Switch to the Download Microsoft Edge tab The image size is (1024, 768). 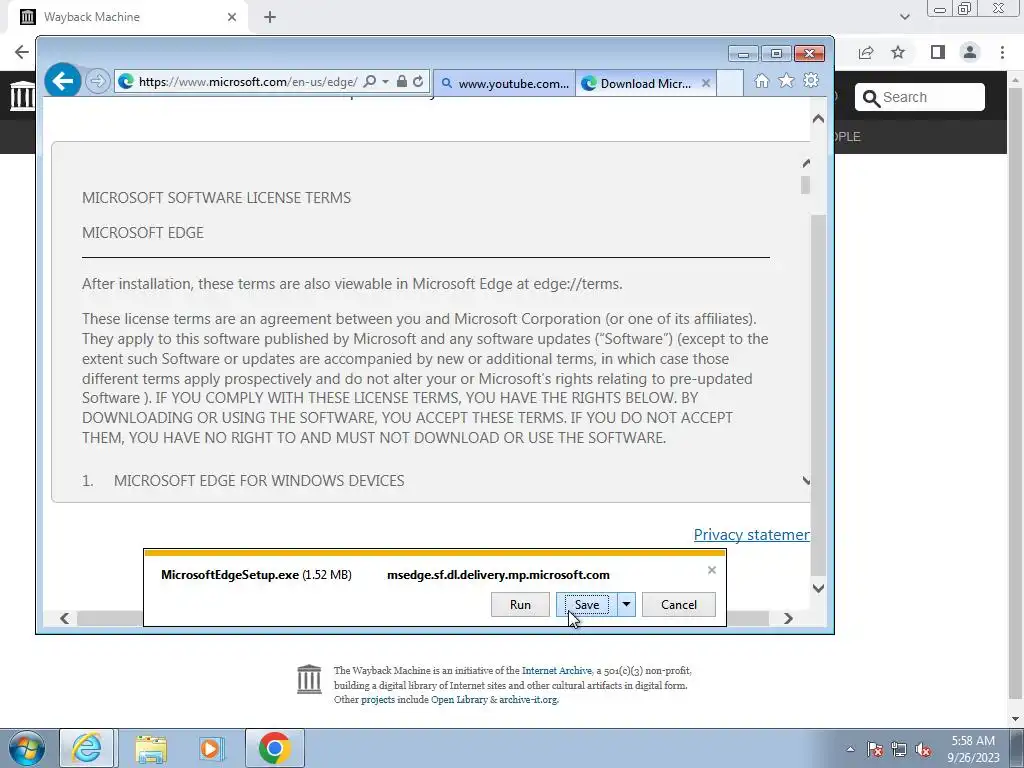pos(637,84)
